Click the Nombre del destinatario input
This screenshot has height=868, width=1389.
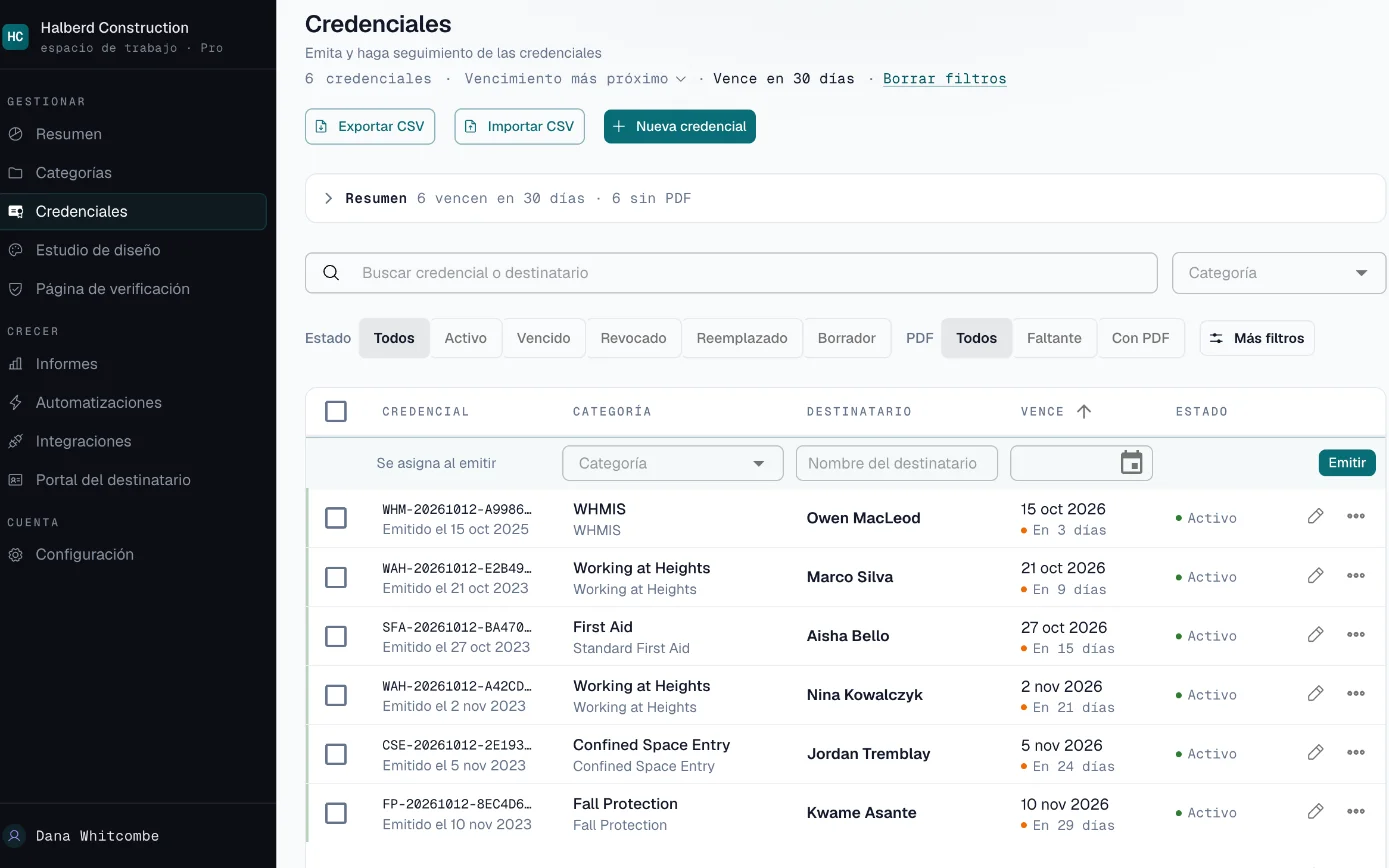[897, 463]
